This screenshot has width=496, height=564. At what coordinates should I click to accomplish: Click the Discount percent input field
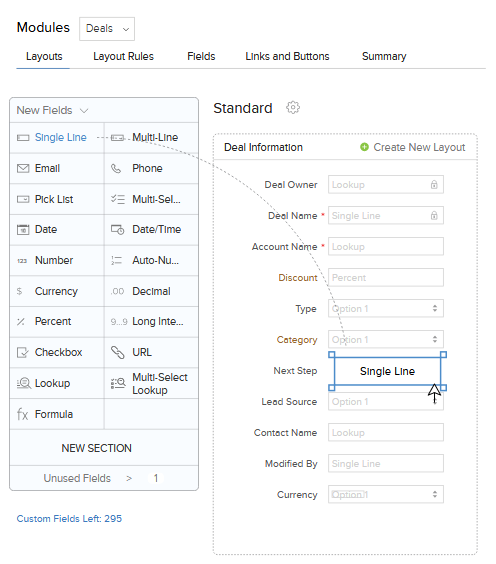[x=386, y=278]
